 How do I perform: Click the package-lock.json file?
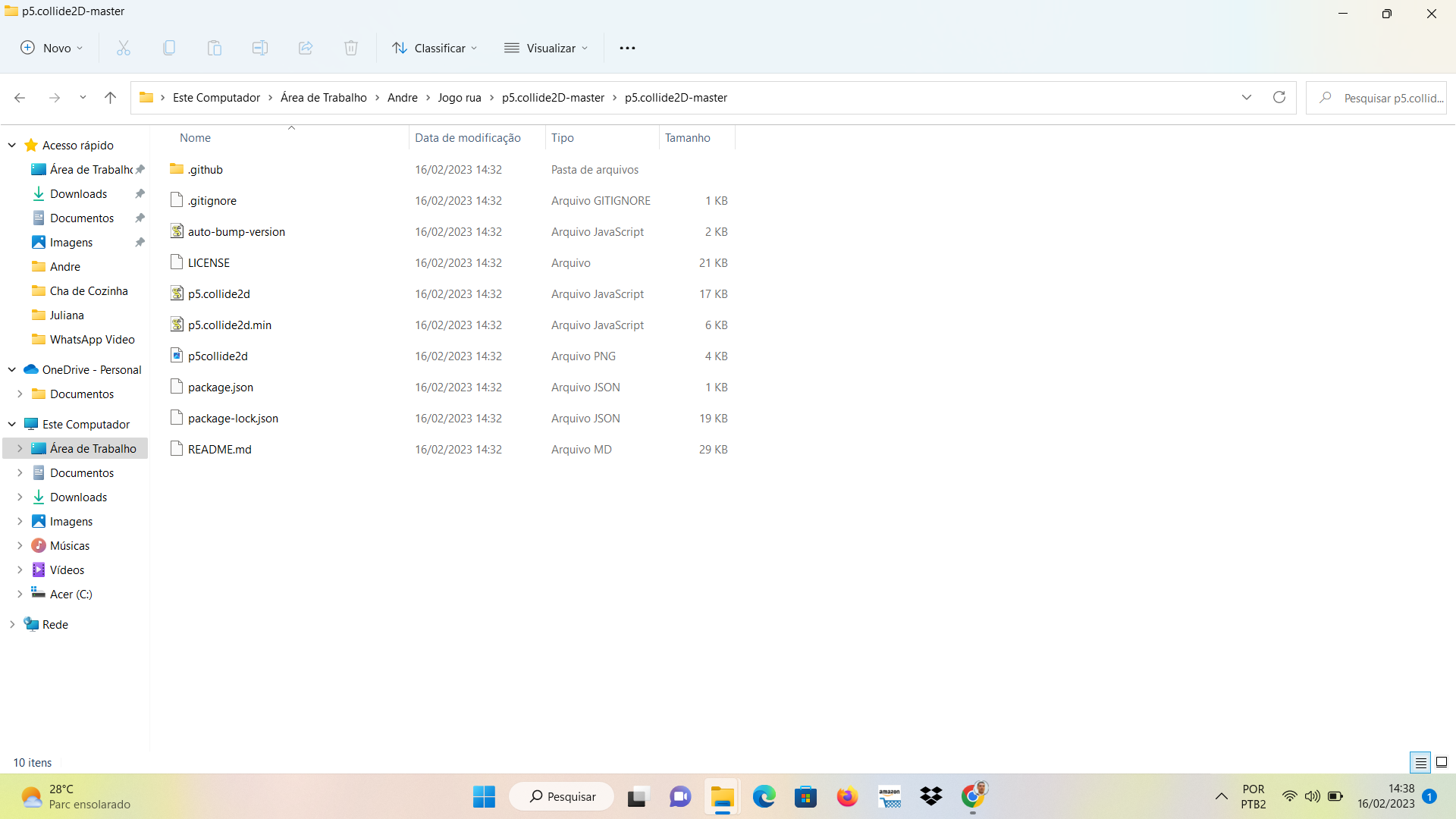[x=233, y=418]
